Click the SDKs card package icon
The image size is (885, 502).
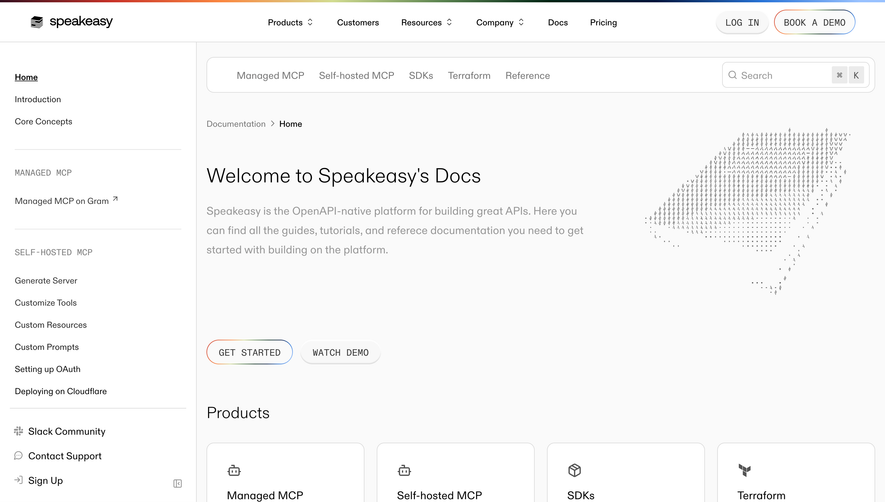pos(575,470)
